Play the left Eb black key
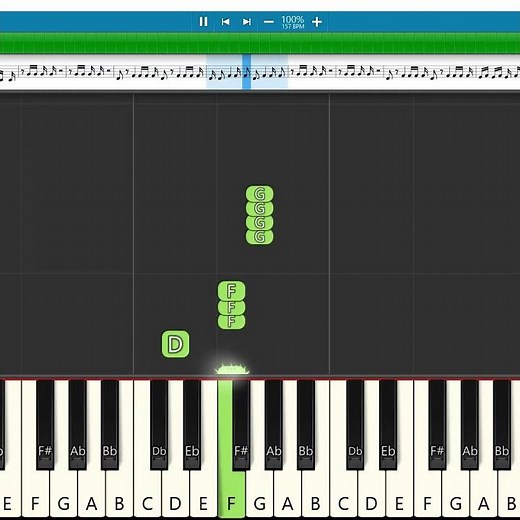This screenshot has height=520, width=520. (x=192, y=425)
